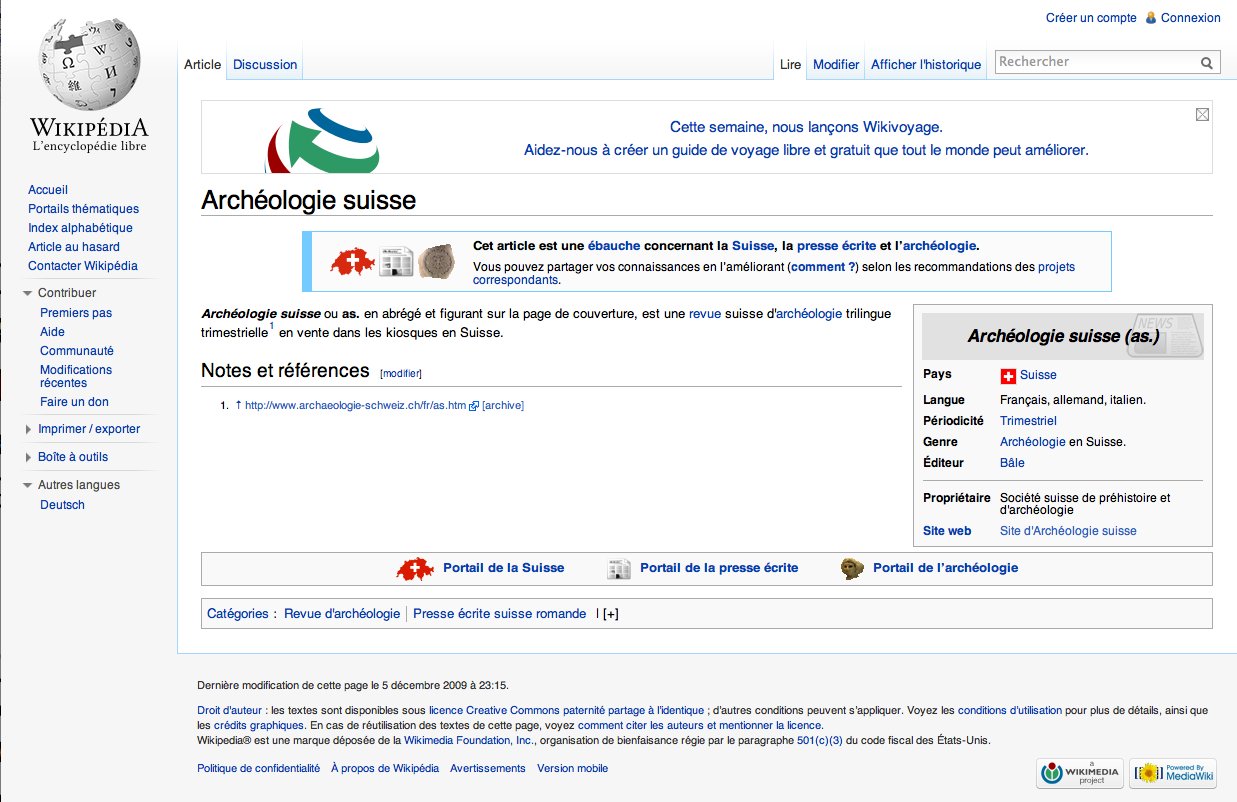Click the Wikivoyage logo in the banner
The image size is (1237, 802).
coord(322,140)
